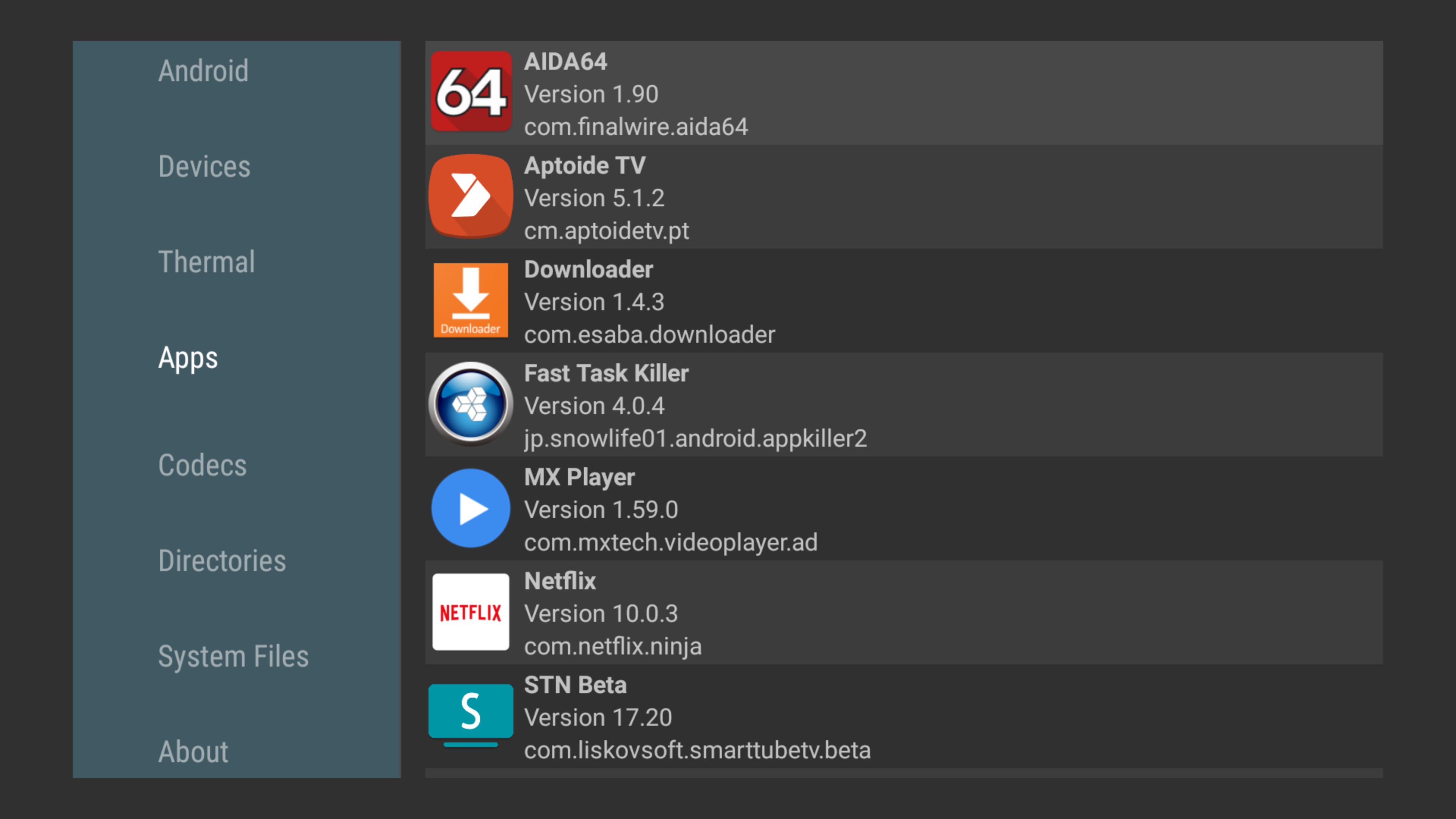
Task: Select System Files sidebar item
Action: pos(234,656)
